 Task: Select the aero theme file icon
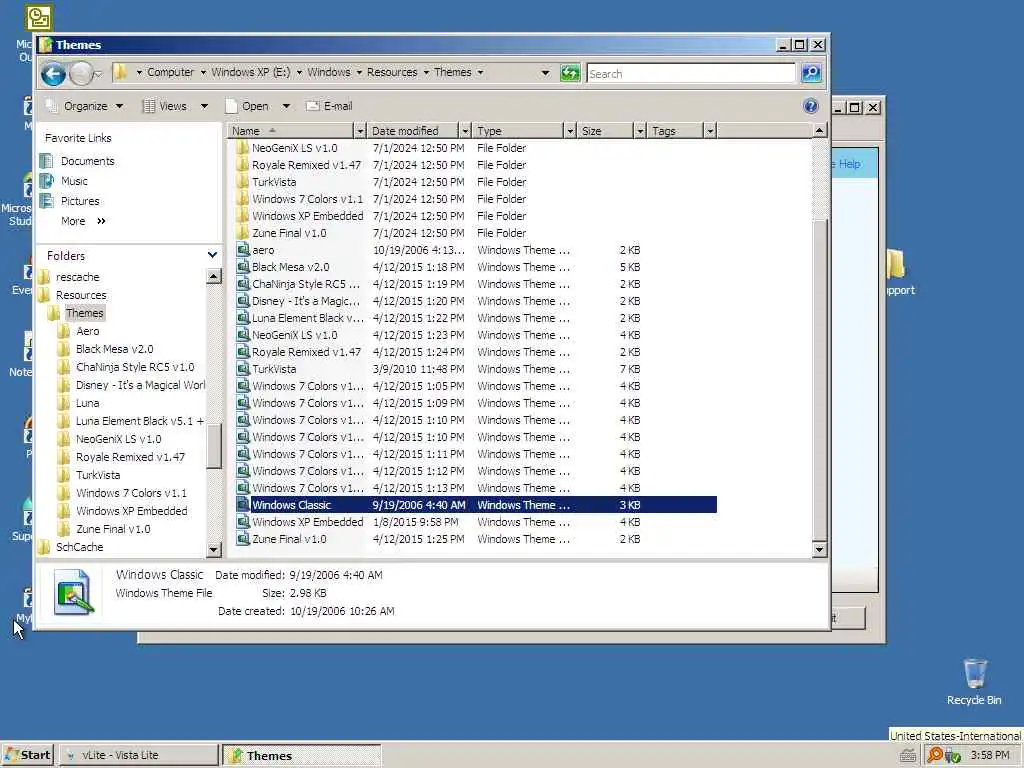pos(243,250)
